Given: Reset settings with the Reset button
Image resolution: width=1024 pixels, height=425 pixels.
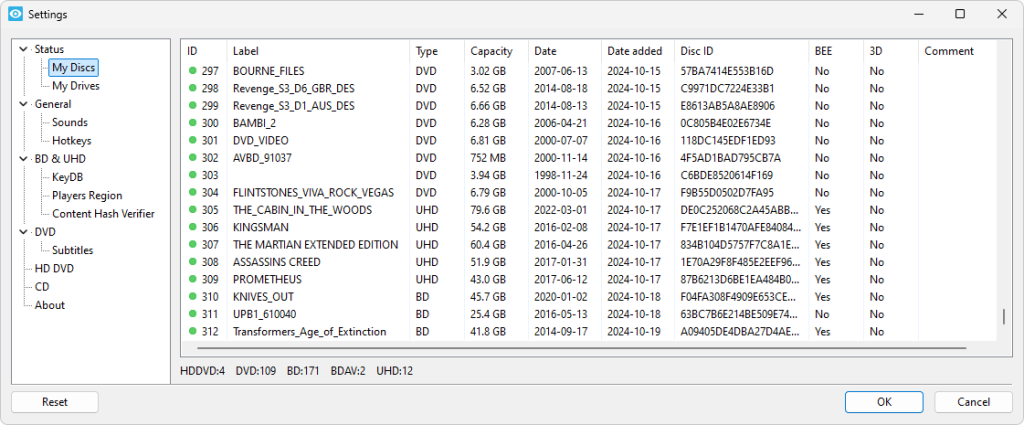Looking at the screenshot, I should 55,402.
